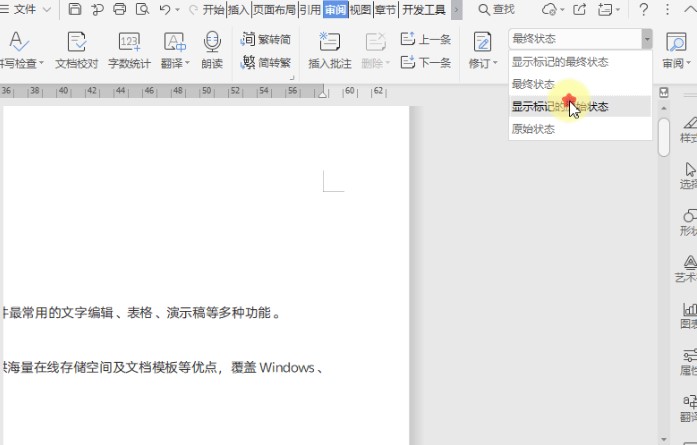Viewport: 697px width, 445px height.
Task: Choose 最终状态 from the dropdown list
Action: 580,84
